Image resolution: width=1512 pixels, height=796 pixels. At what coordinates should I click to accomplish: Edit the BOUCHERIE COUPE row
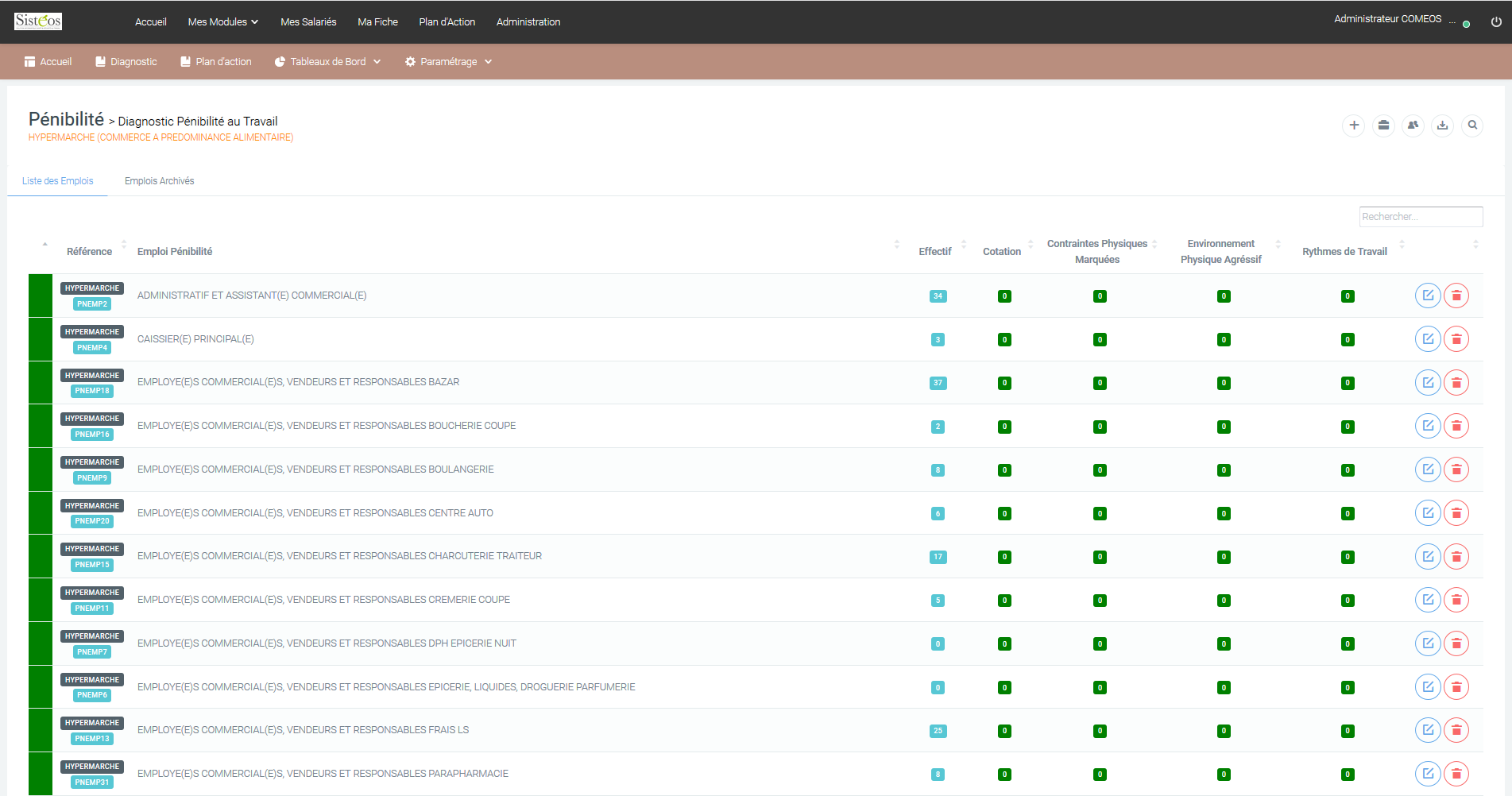click(x=1428, y=426)
